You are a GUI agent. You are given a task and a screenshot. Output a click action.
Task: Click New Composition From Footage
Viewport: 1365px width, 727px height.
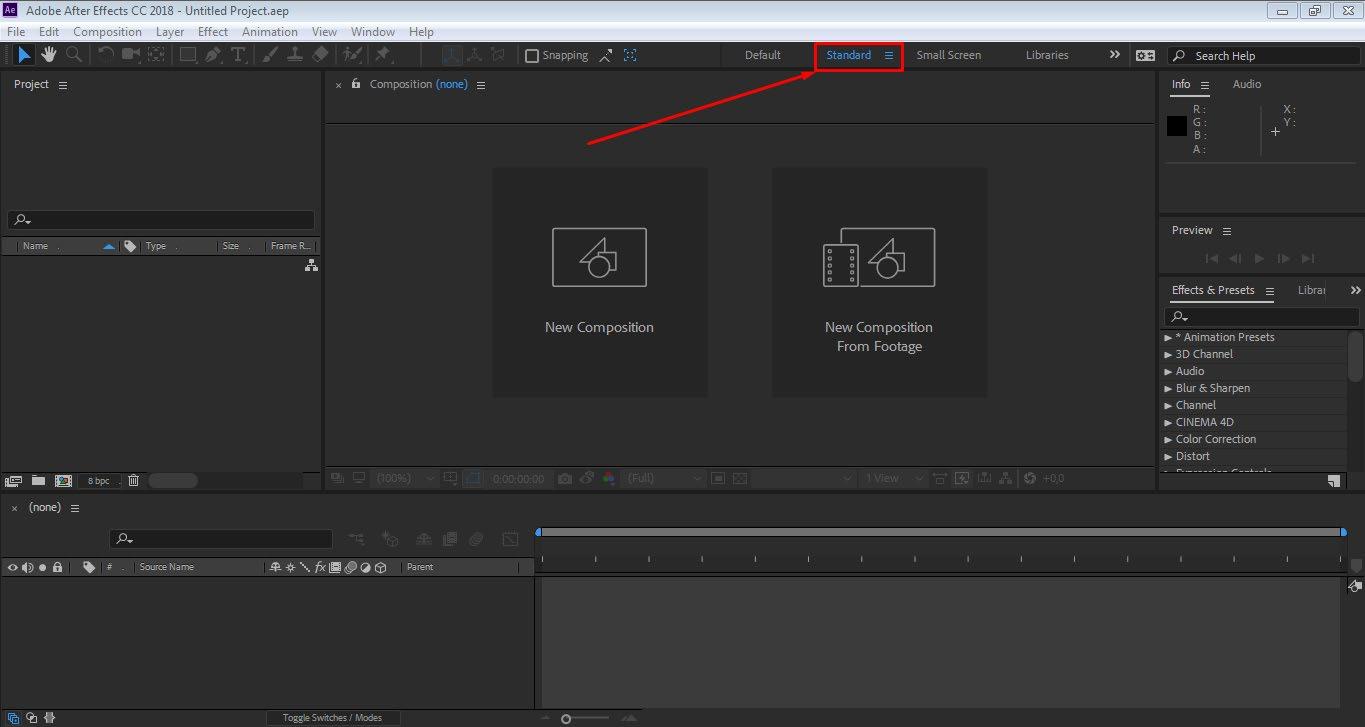(x=879, y=282)
